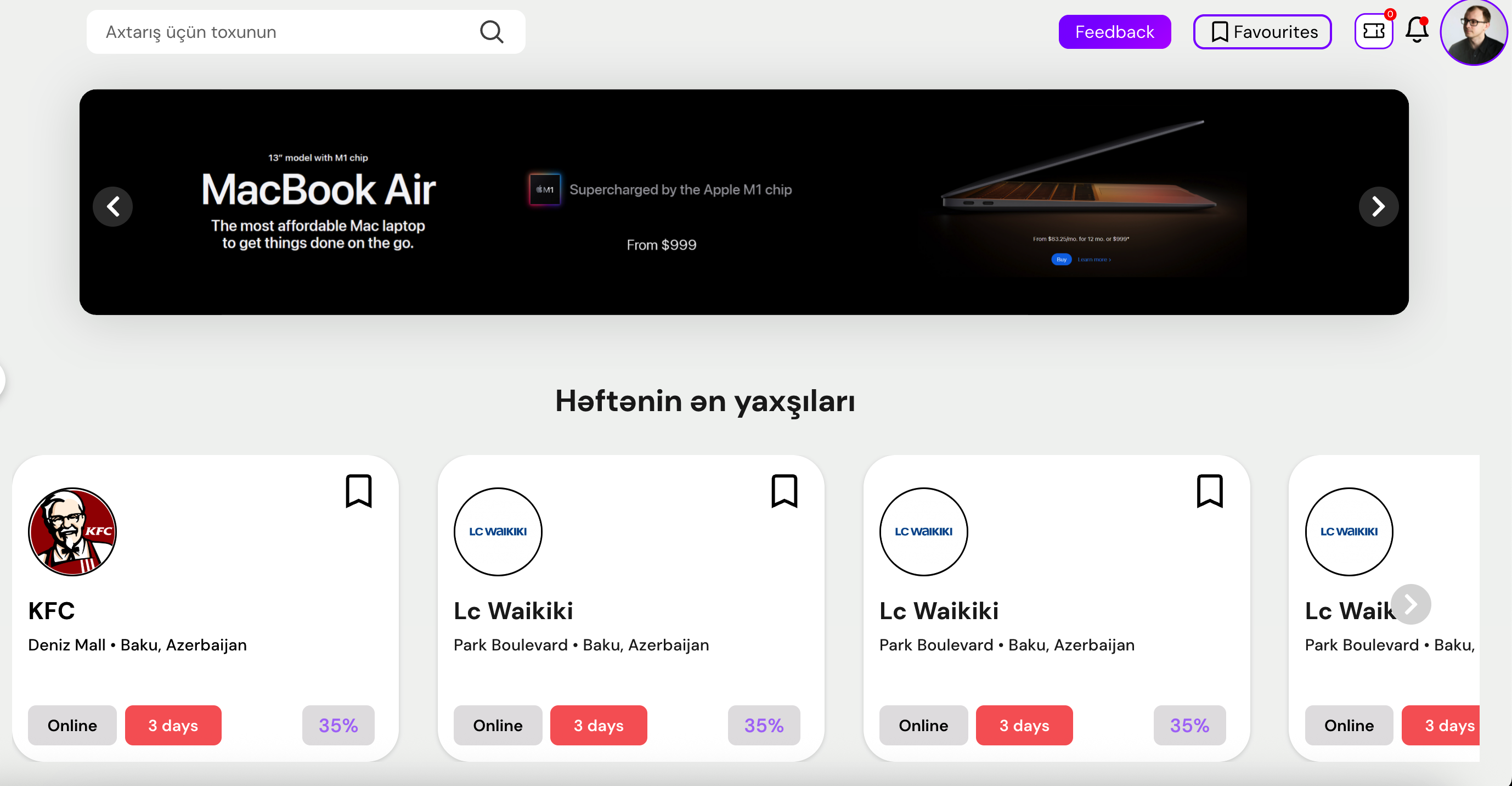Click KFC card's 3 days tag
1512x786 pixels.
[x=173, y=725]
